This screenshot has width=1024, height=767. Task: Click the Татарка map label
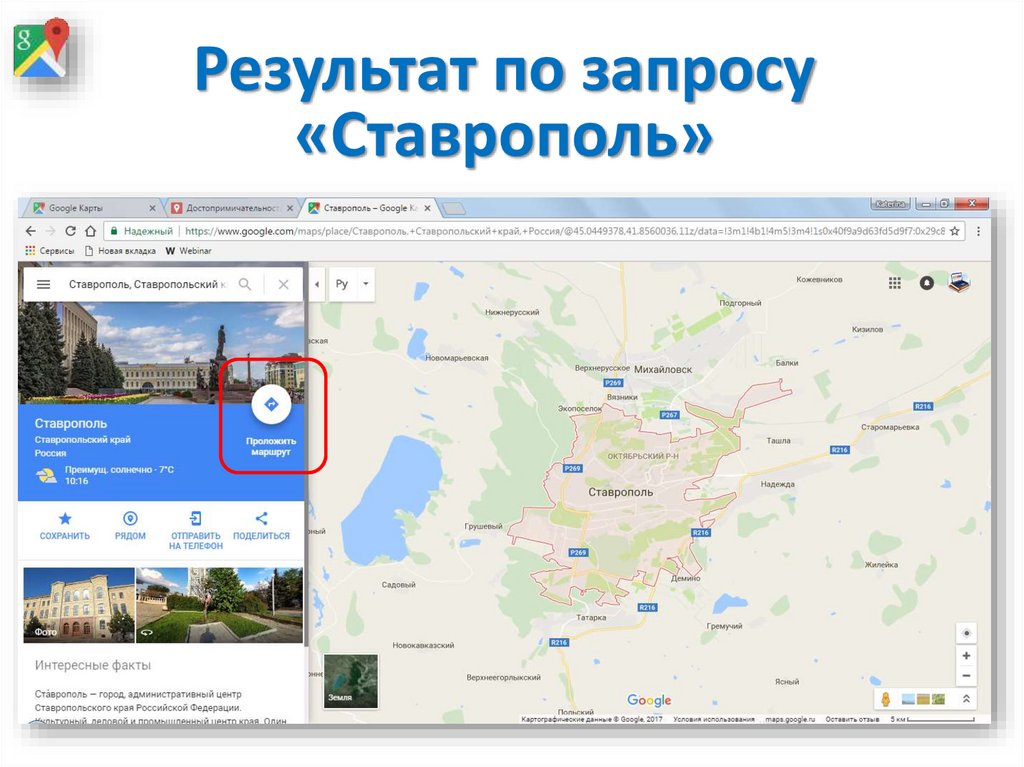coord(591,617)
